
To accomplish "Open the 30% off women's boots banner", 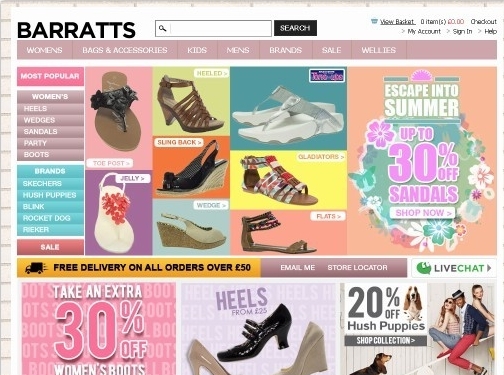I will point(99,329).
